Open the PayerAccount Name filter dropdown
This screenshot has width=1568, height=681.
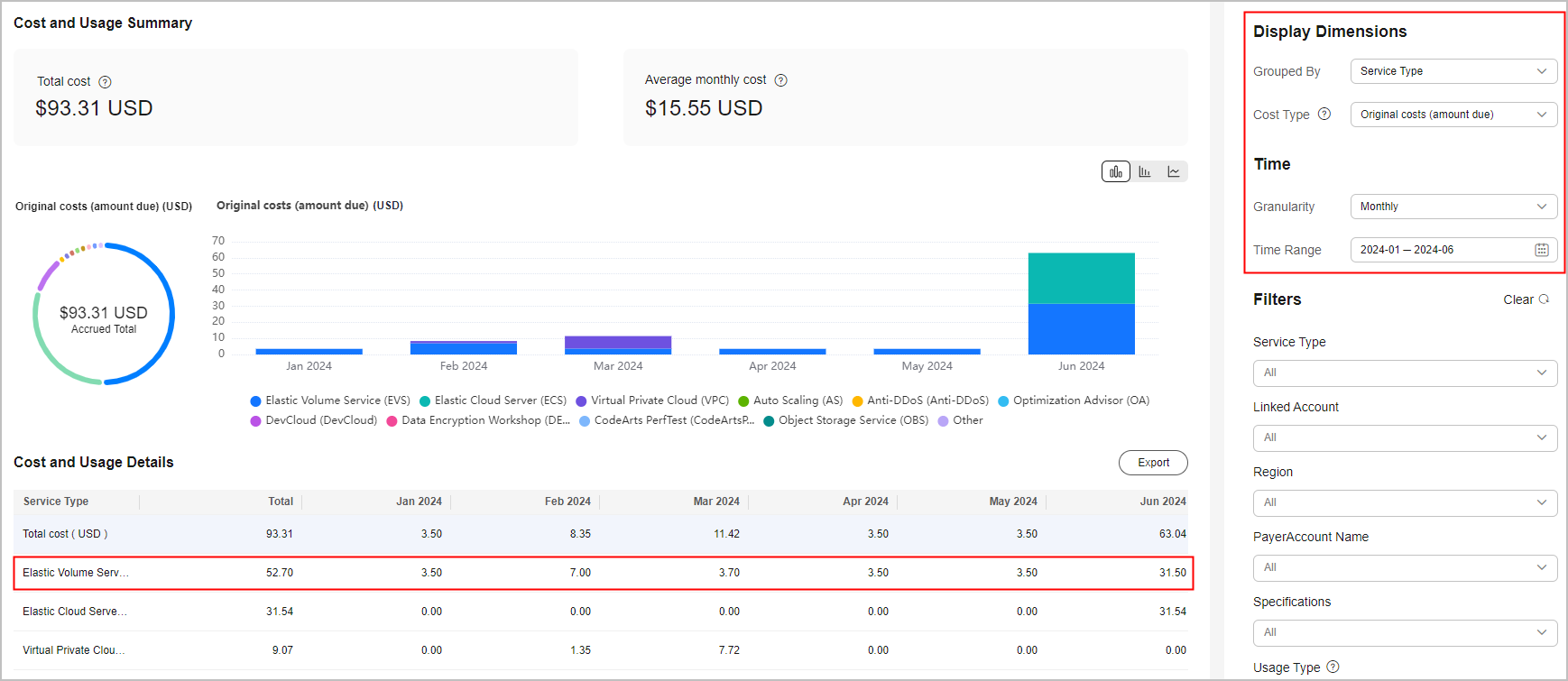pyautogui.click(x=1405, y=567)
